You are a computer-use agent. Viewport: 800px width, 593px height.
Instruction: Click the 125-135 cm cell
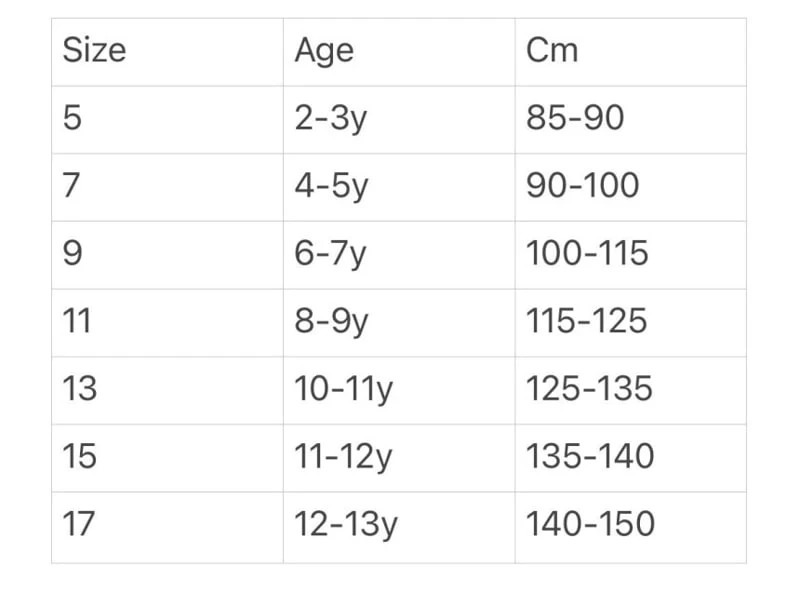589,389
